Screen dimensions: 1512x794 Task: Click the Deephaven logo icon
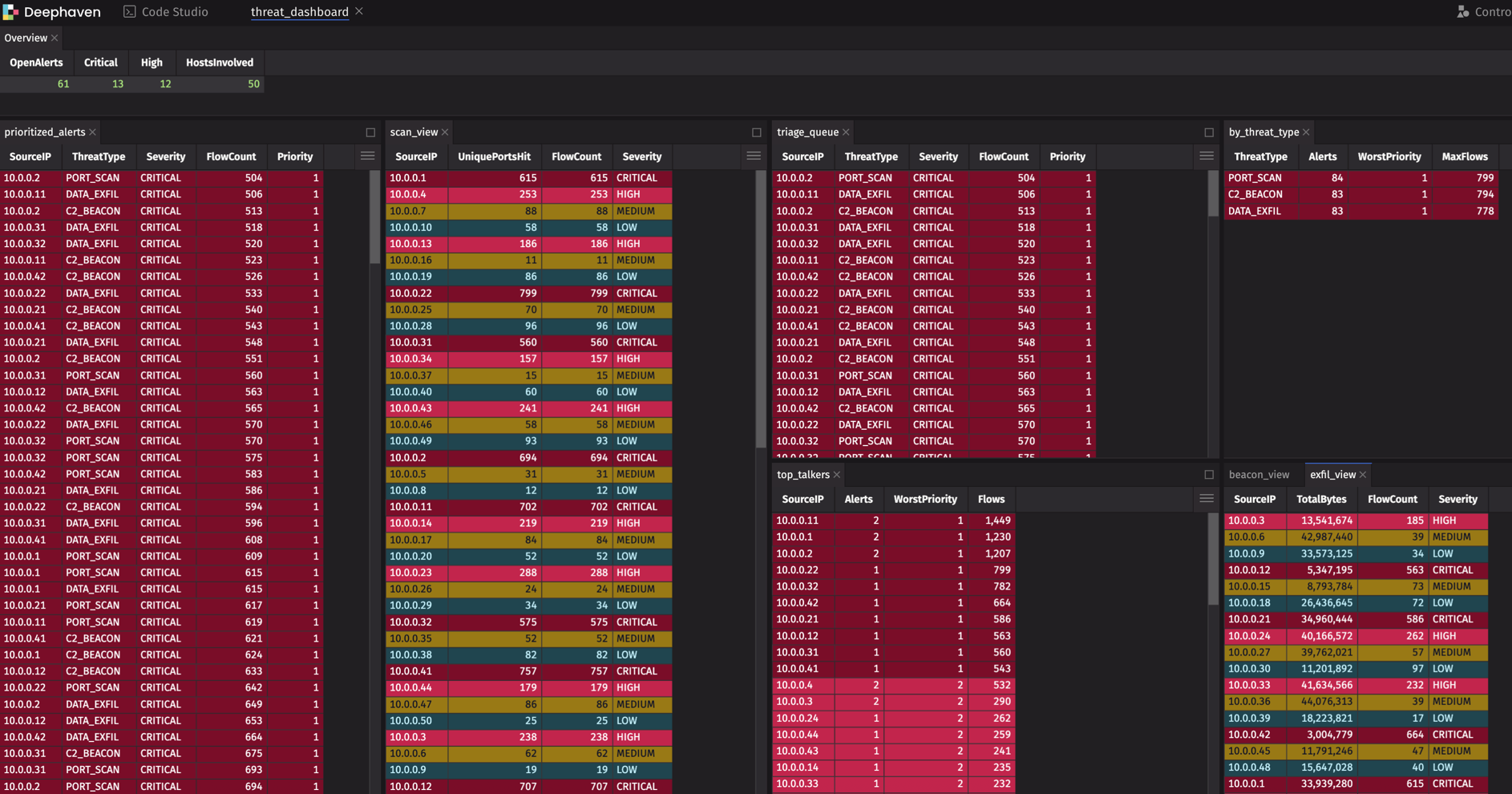tap(10, 12)
